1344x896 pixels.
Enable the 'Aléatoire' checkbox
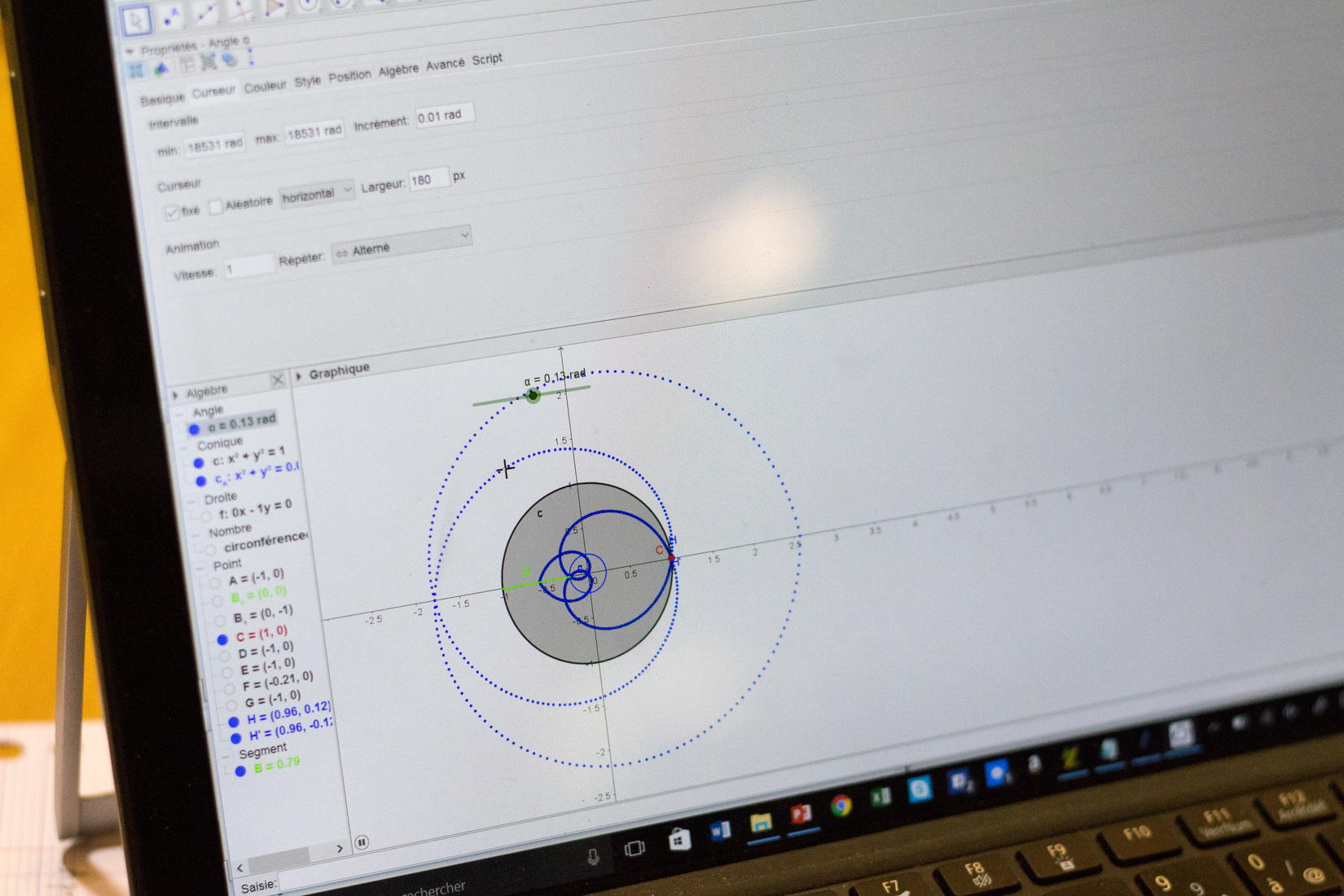(x=216, y=207)
